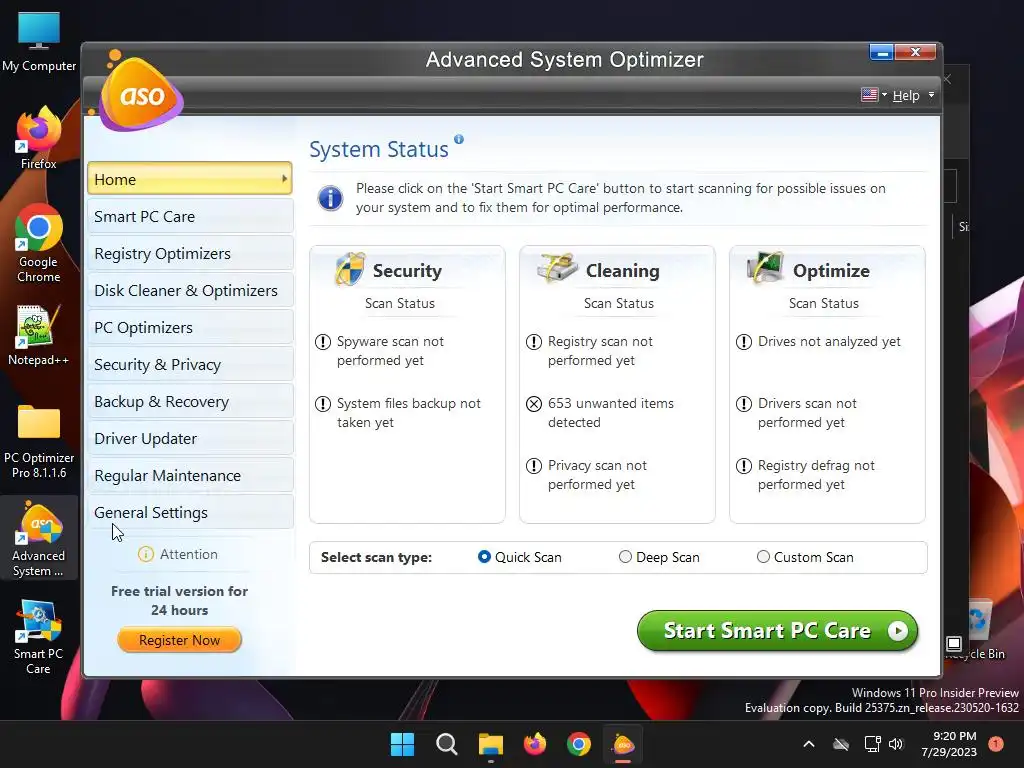Viewport: 1024px width, 768px height.
Task: Click Firefox icon on taskbar
Action: coord(535,744)
